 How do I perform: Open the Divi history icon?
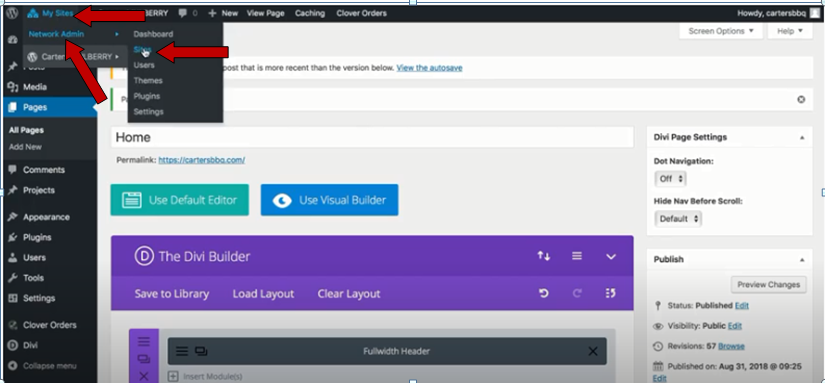pyautogui.click(x=610, y=294)
